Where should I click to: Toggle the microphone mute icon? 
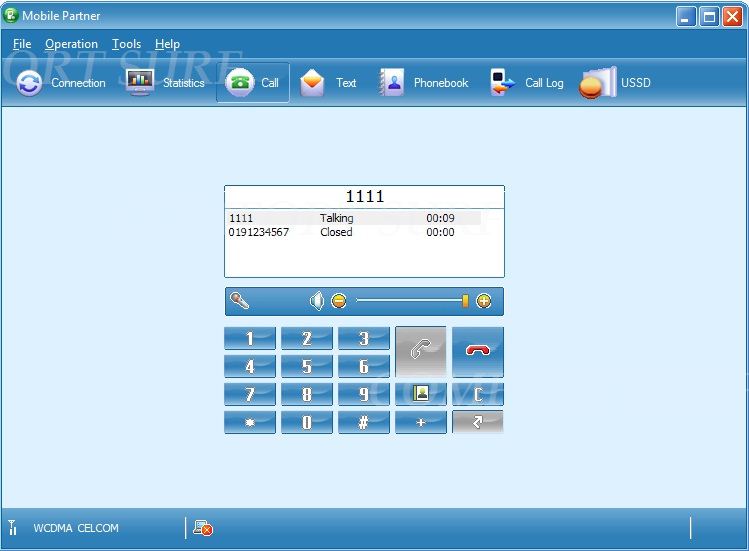pos(239,301)
